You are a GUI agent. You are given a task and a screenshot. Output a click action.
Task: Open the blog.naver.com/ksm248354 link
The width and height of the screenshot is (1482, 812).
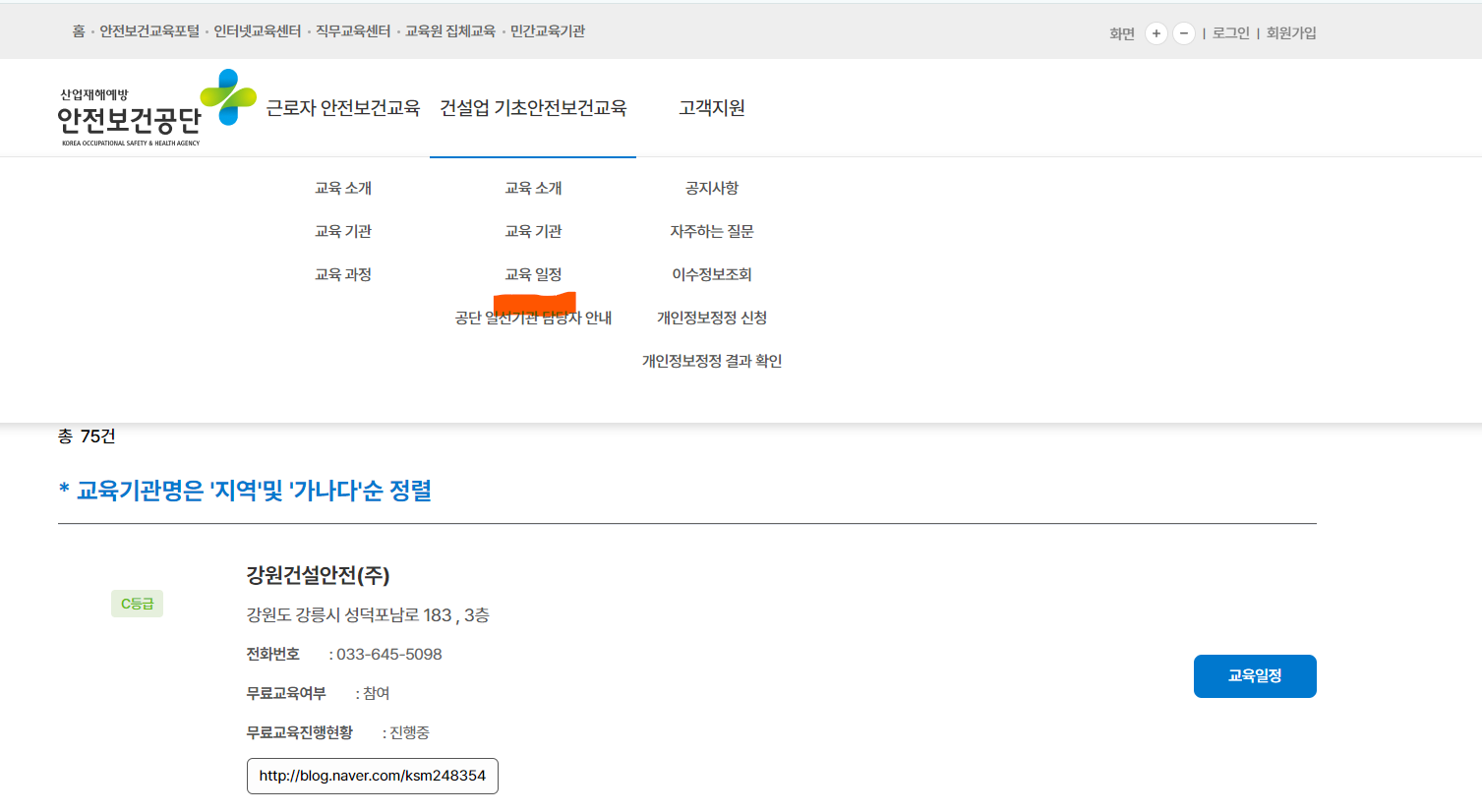click(x=372, y=776)
